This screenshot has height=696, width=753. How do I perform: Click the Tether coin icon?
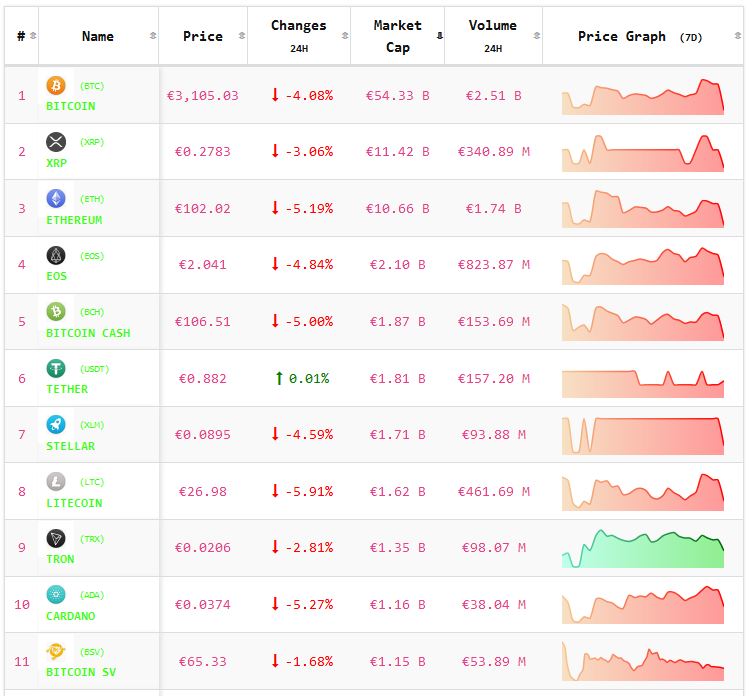[x=56, y=369]
